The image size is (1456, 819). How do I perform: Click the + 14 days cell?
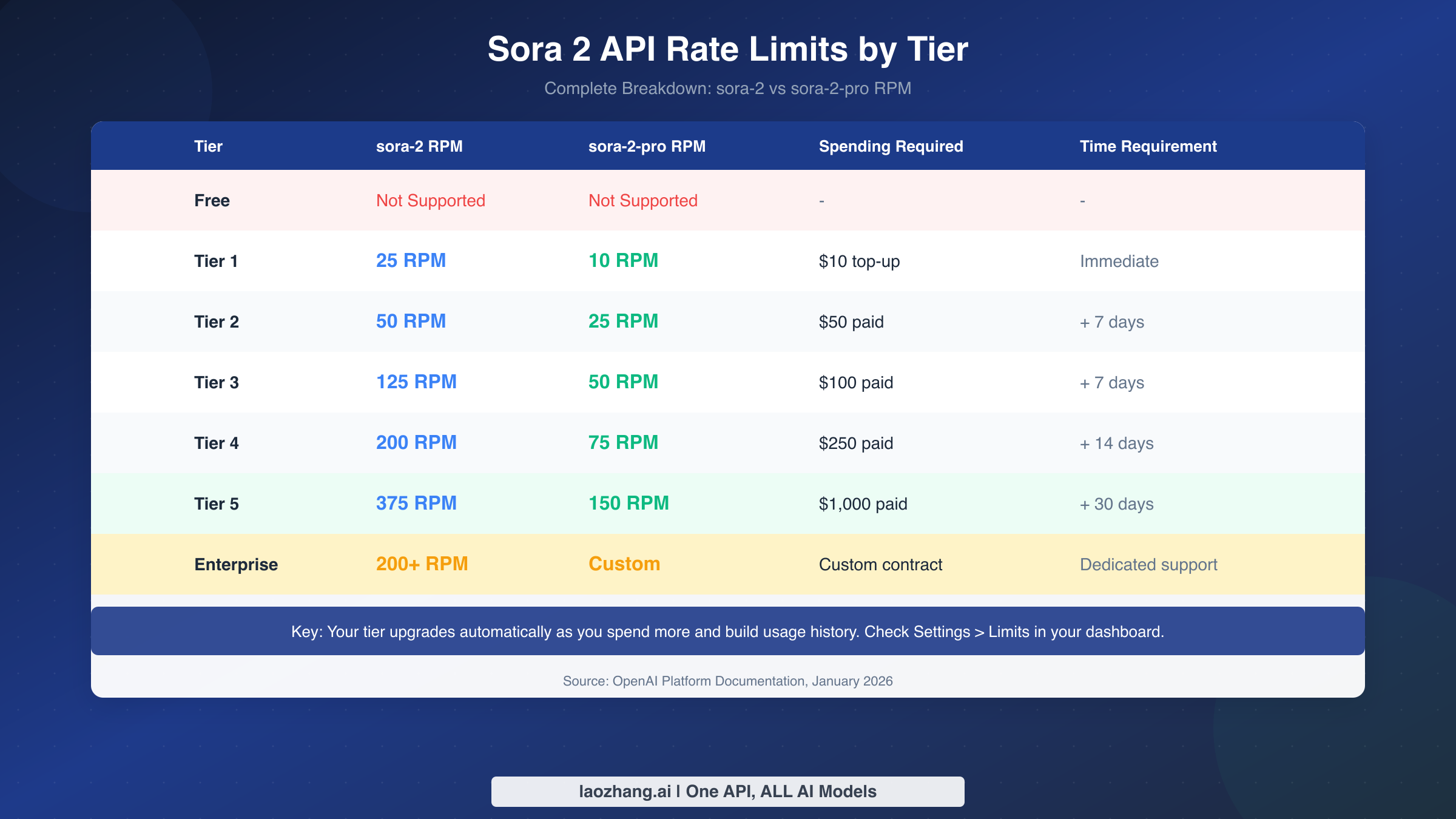tap(1116, 443)
